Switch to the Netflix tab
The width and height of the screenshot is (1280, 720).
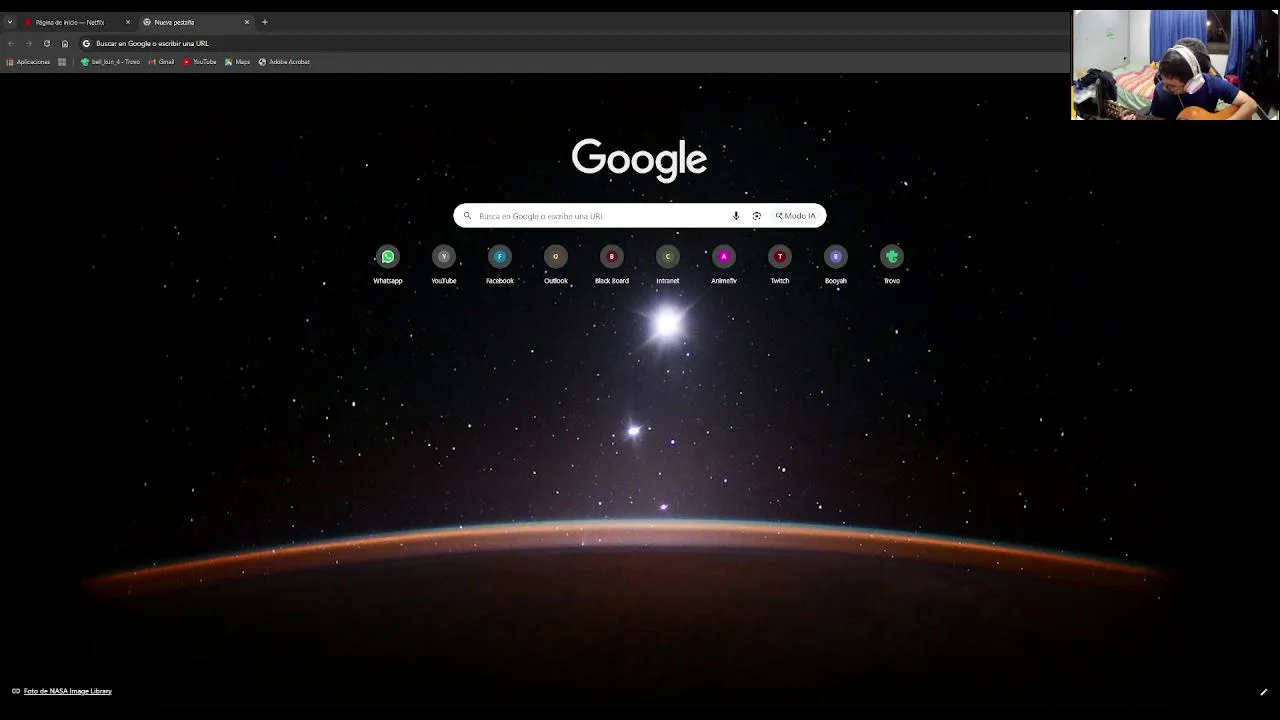77,22
